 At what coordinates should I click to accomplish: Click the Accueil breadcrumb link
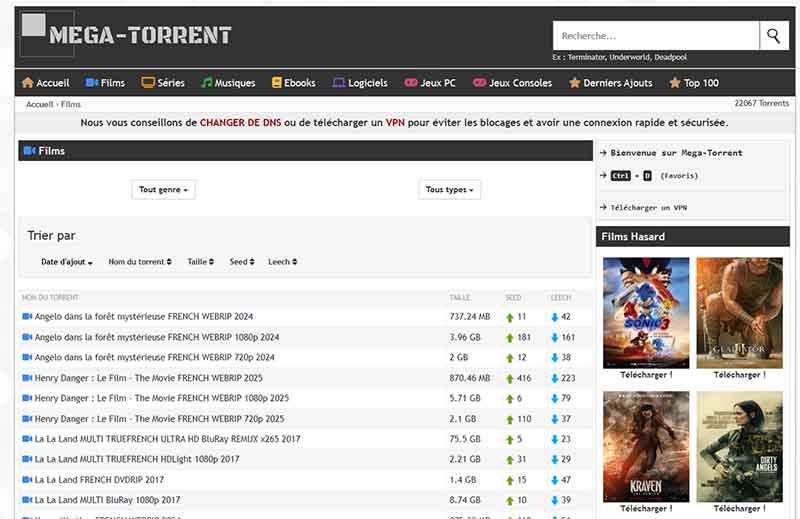(x=39, y=104)
